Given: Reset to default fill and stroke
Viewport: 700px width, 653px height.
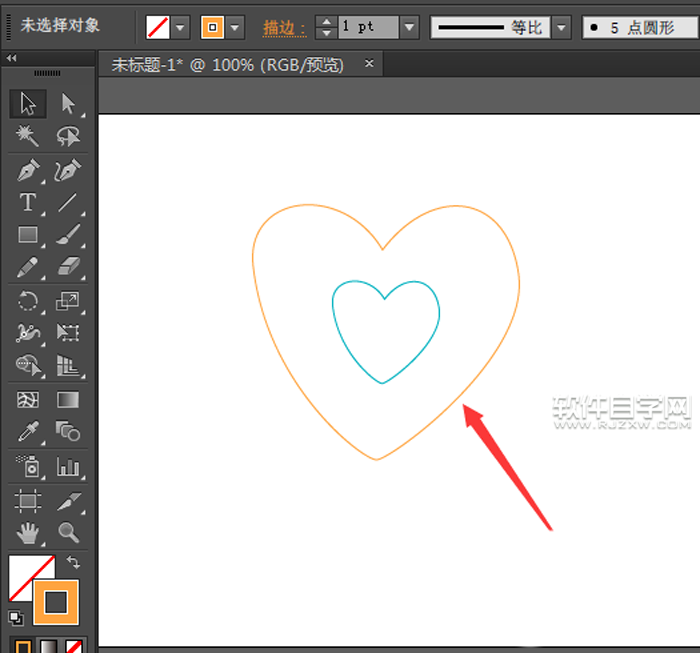Looking at the screenshot, I should (15, 618).
